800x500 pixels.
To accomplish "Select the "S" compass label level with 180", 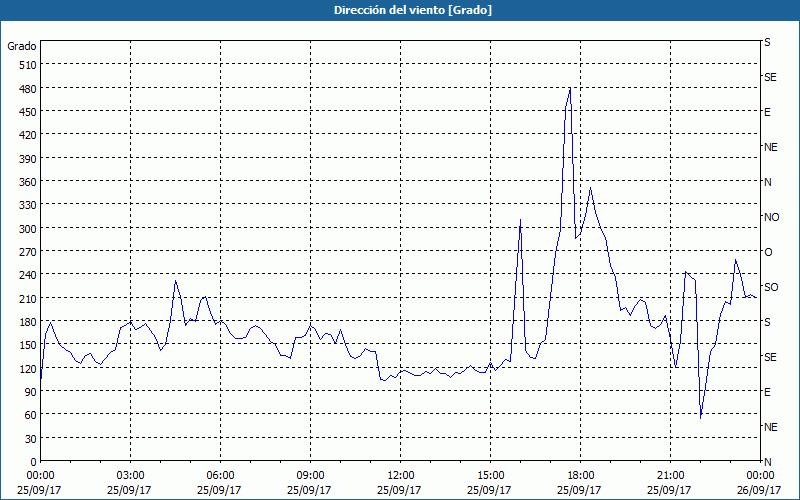I will pos(767,322).
